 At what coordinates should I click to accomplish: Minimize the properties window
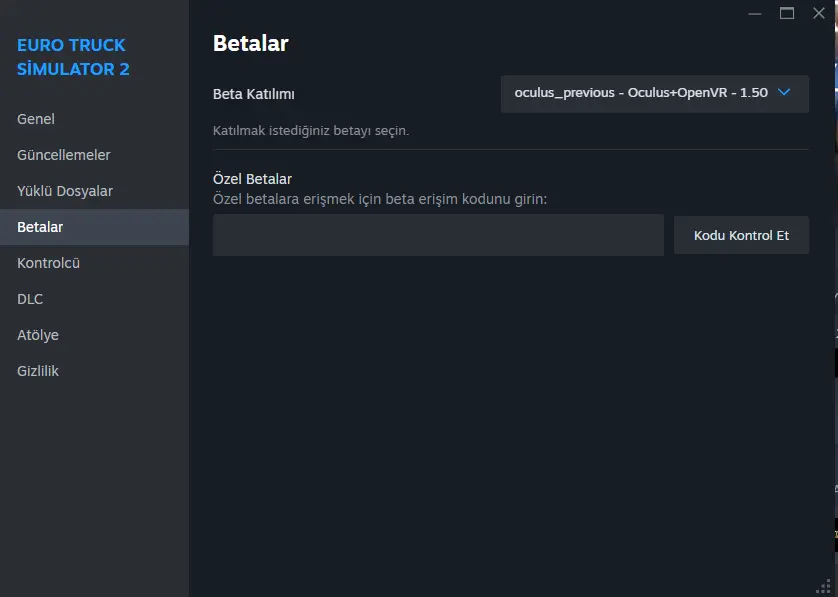click(x=755, y=13)
